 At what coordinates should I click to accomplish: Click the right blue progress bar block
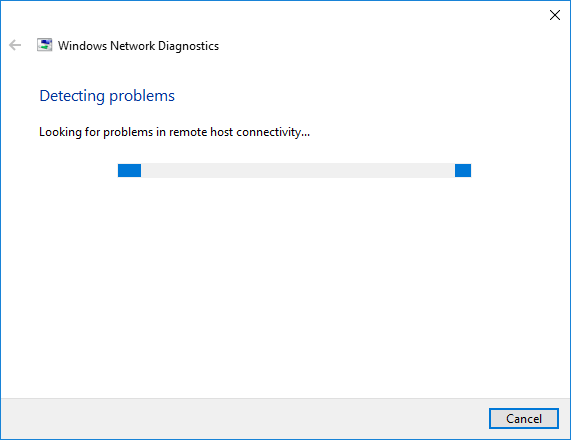[x=463, y=170]
